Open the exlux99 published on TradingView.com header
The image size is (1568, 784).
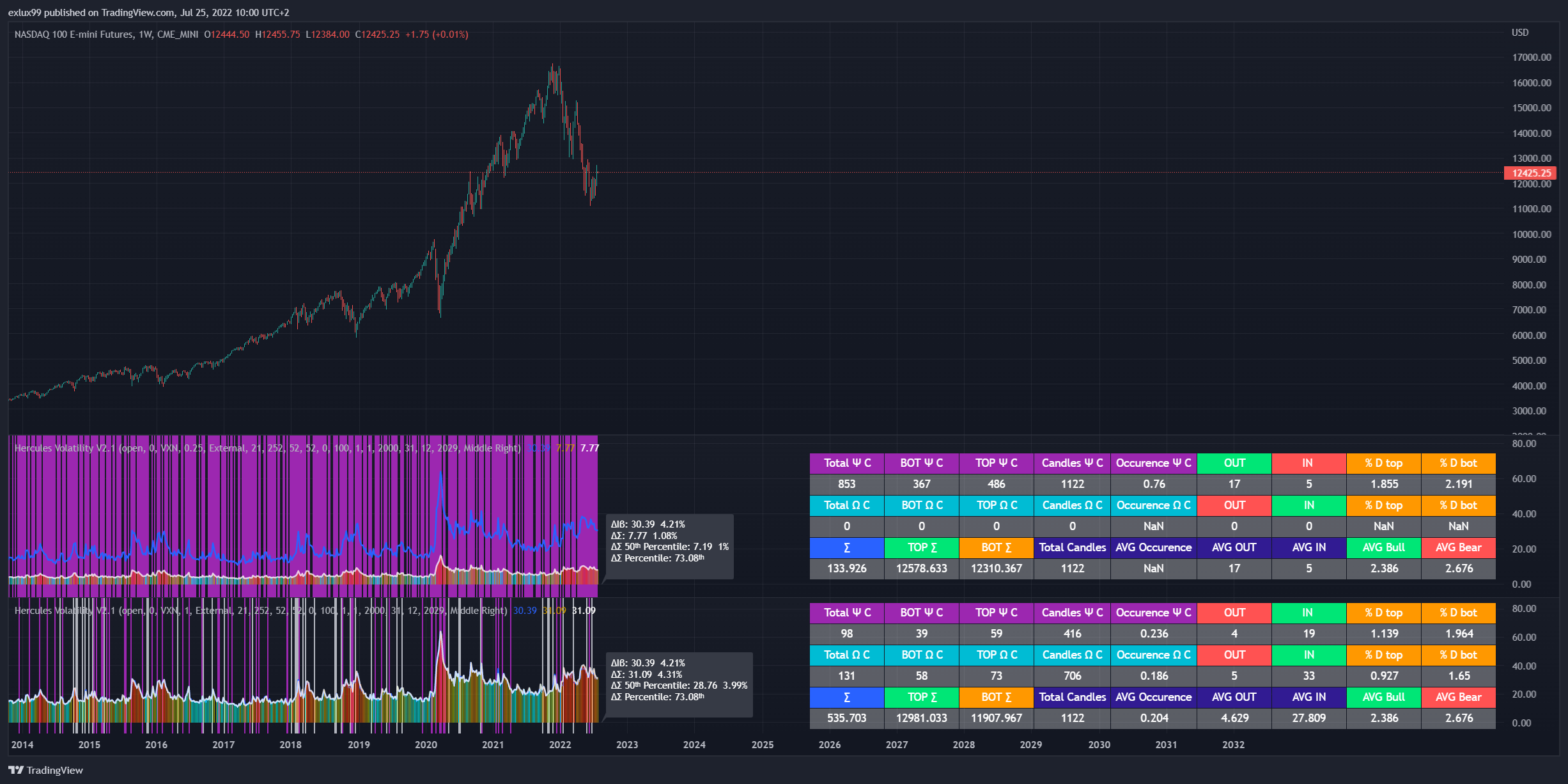click(x=148, y=12)
